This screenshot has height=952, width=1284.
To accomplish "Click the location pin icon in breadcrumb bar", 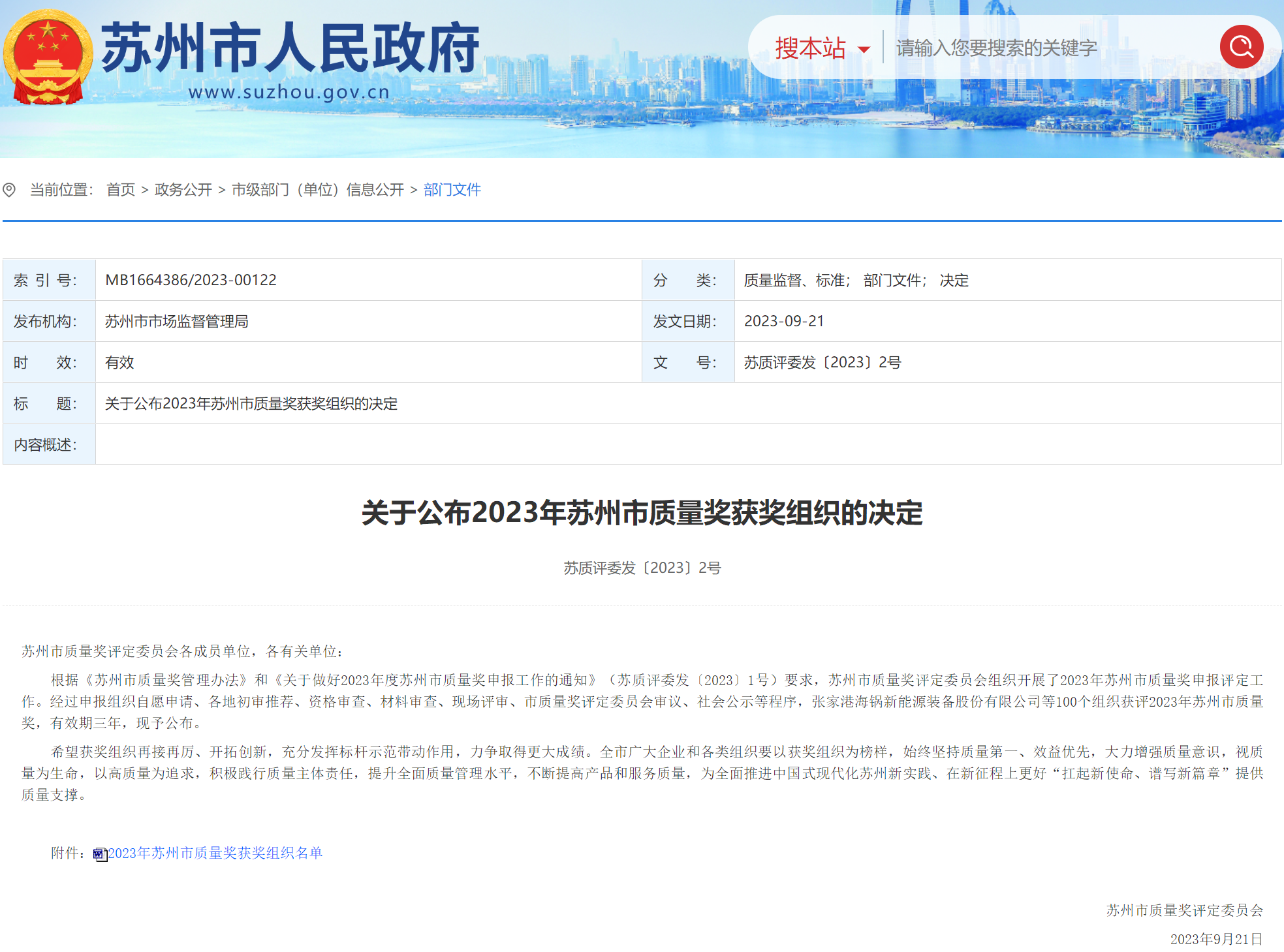I will tap(10, 189).
